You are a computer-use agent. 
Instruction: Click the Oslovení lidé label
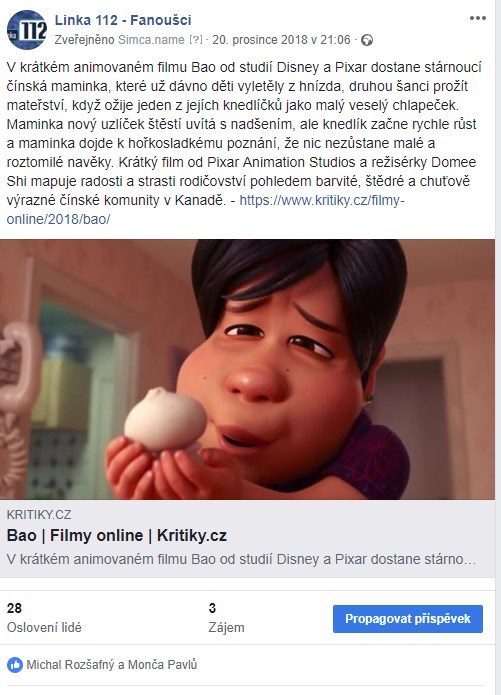pyautogui.click(x=44, y=628)
